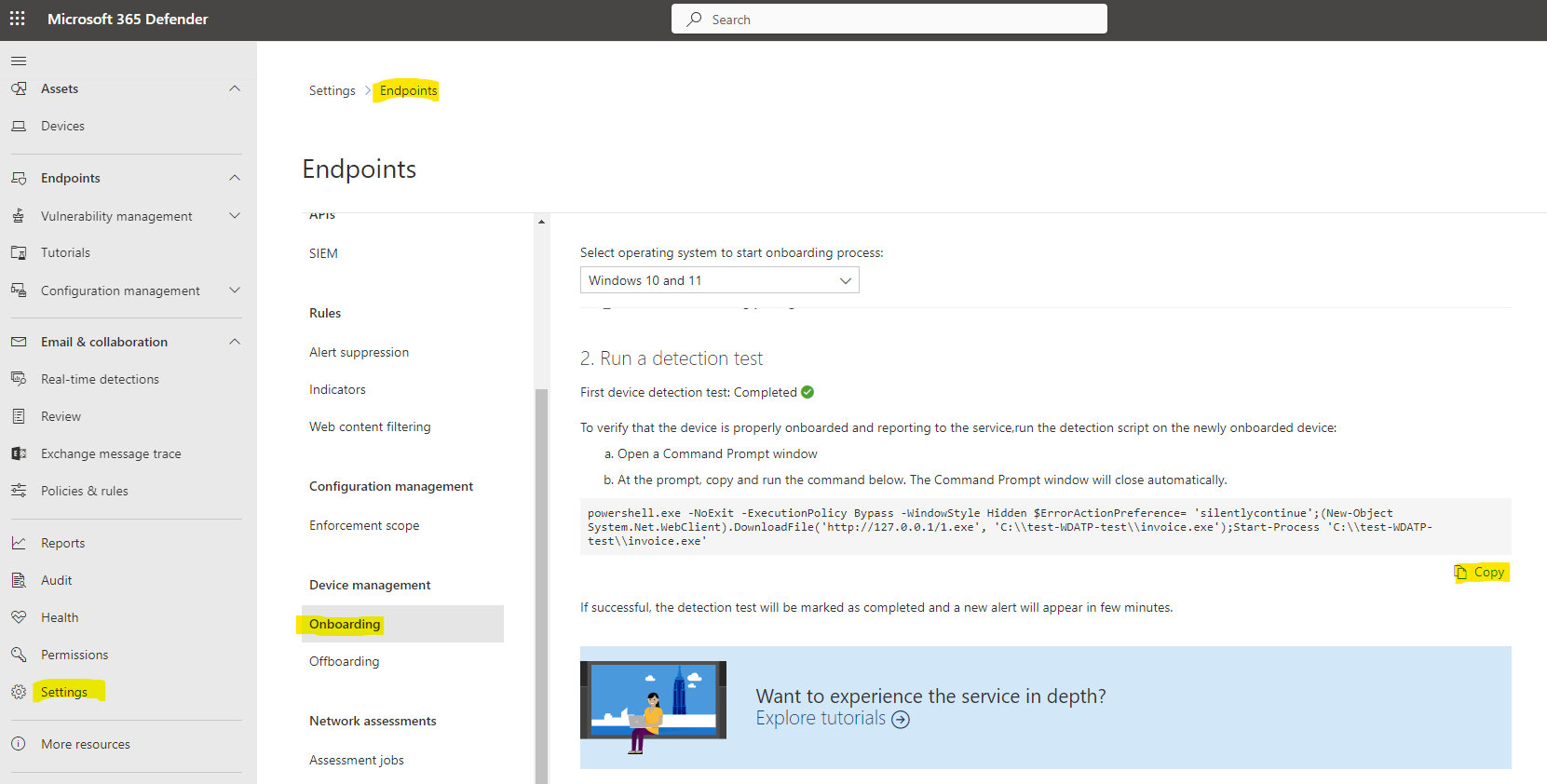Select Indicators settings item
The width and height of the screenshot is (1547, 784).
337,389
